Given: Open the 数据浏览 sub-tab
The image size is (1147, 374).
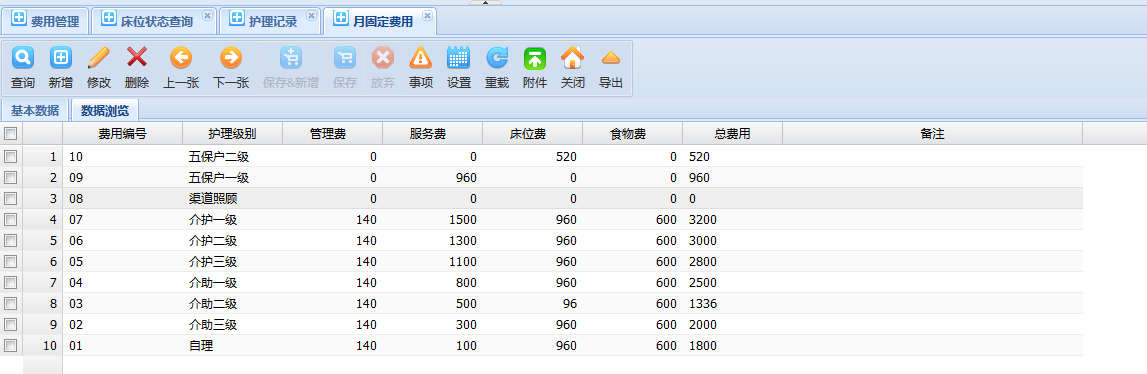Looking at the screenshot, I should click(105, 111).
